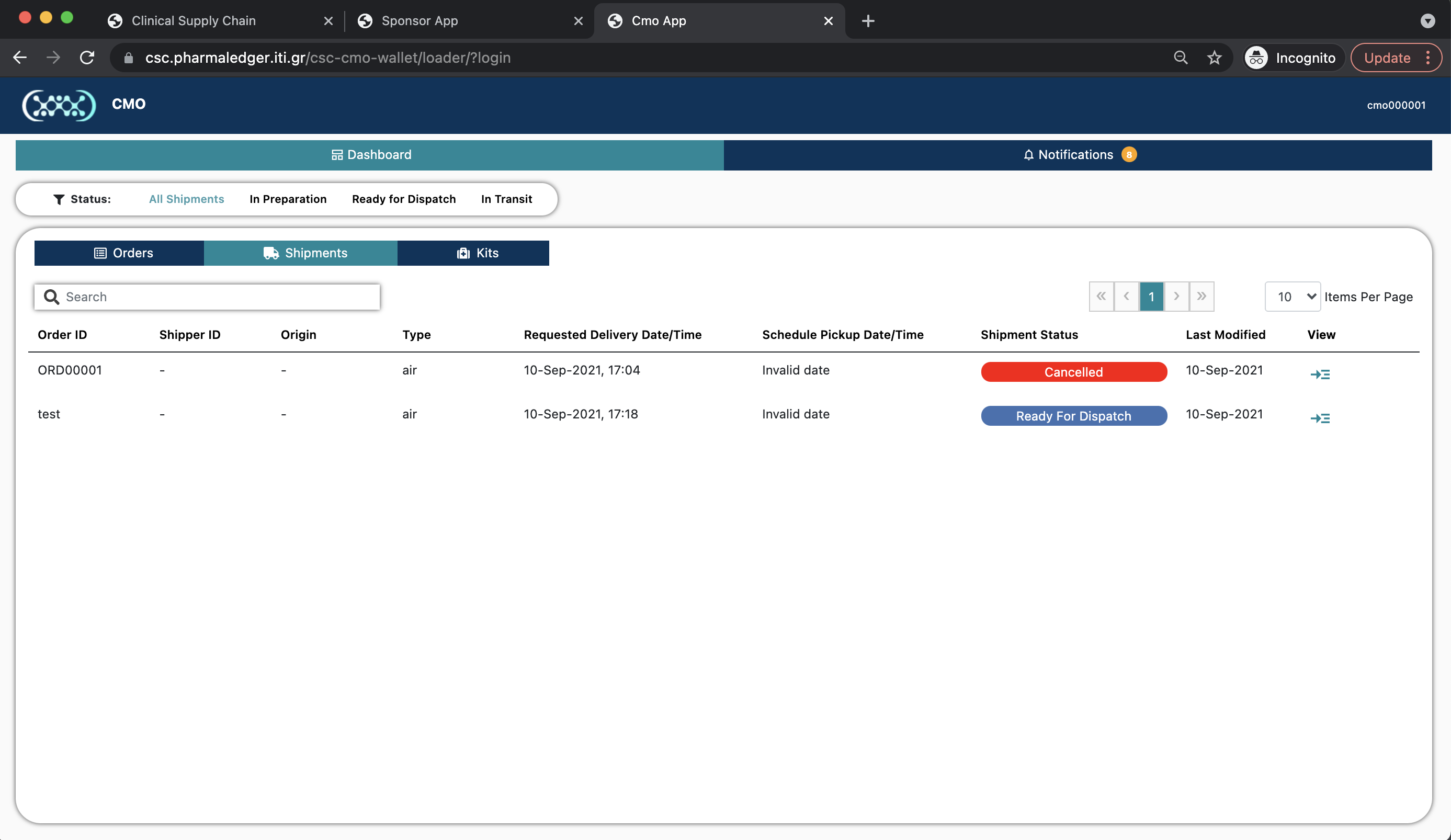Jump to last page using double chevron
The height and width of the screenshot is (840, 1451).
pos(1202,297)
